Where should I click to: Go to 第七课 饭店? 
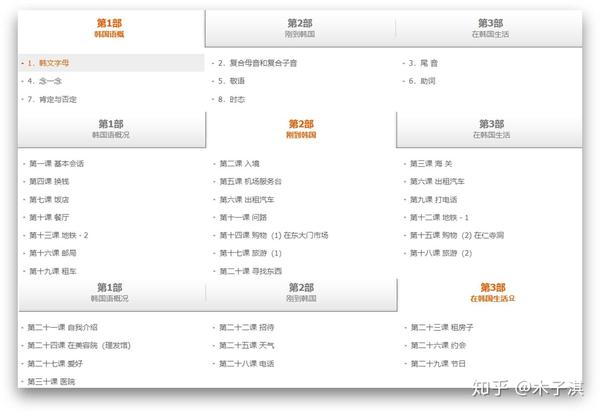click(49, 199)
